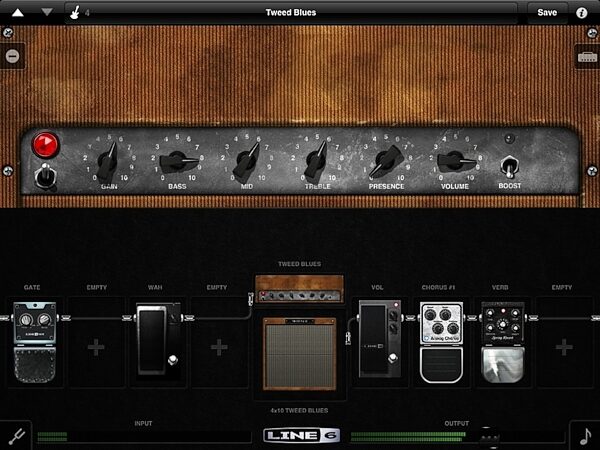
Task: Open guitar preset selector icon
Action: (x=75, y=13)
